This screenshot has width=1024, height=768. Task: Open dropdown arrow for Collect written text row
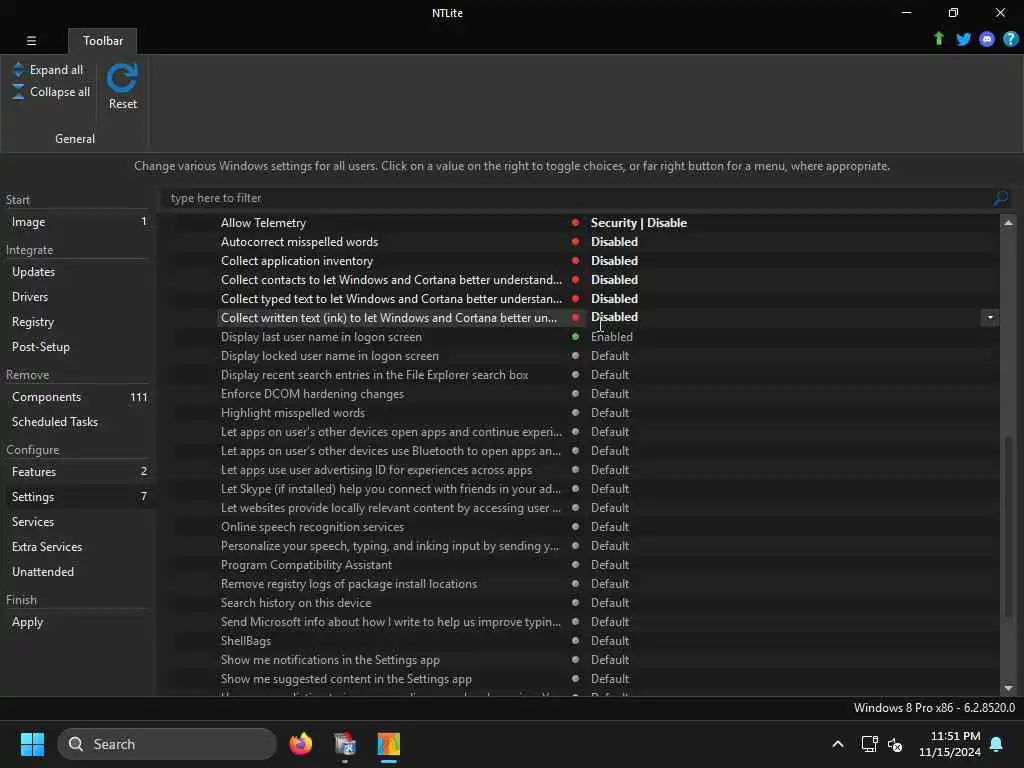[990, 317]
